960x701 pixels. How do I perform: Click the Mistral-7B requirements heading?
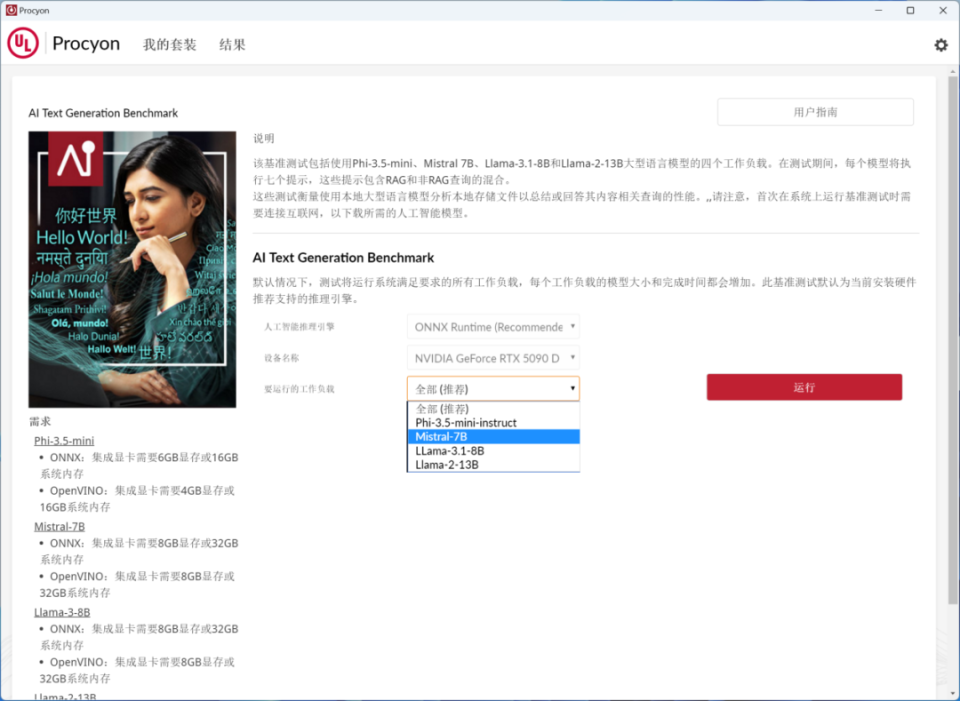tap(59, 527)
